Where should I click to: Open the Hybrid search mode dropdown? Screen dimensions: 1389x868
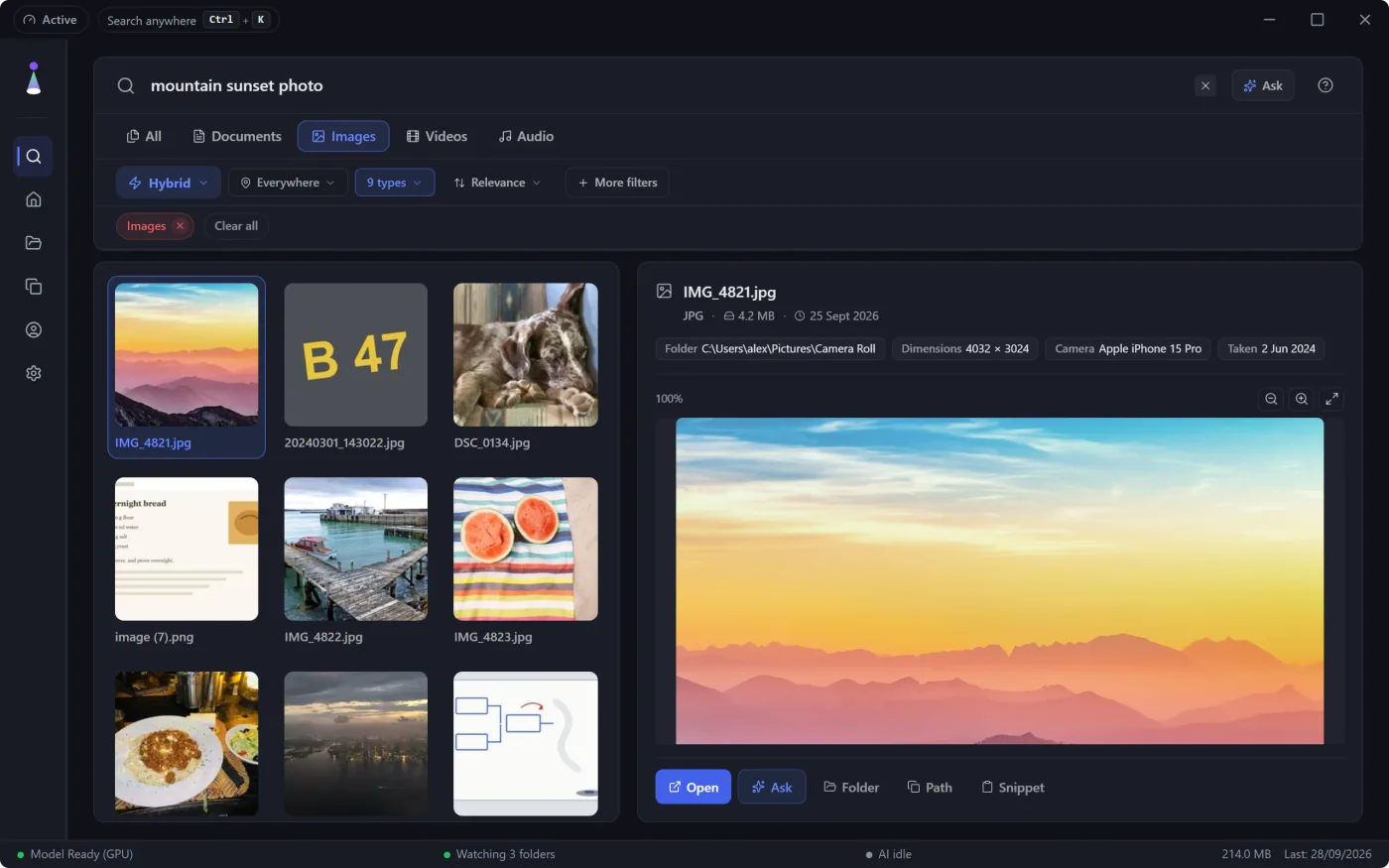pos(169,183)
